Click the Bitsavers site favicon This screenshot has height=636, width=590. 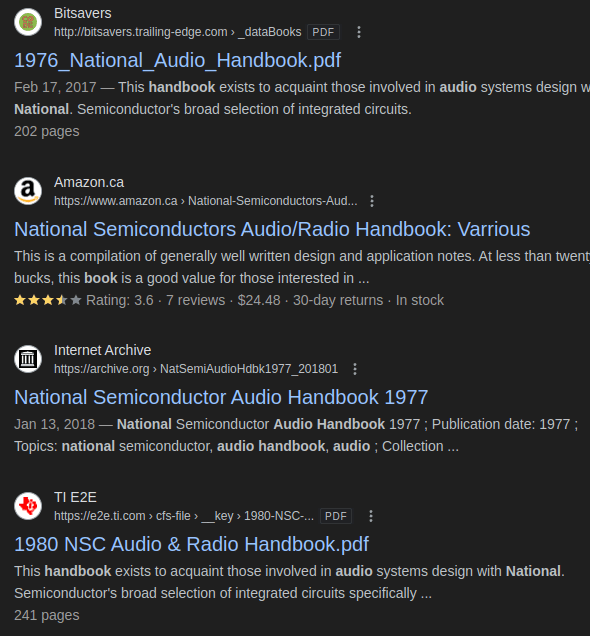[x=28, y=22]
